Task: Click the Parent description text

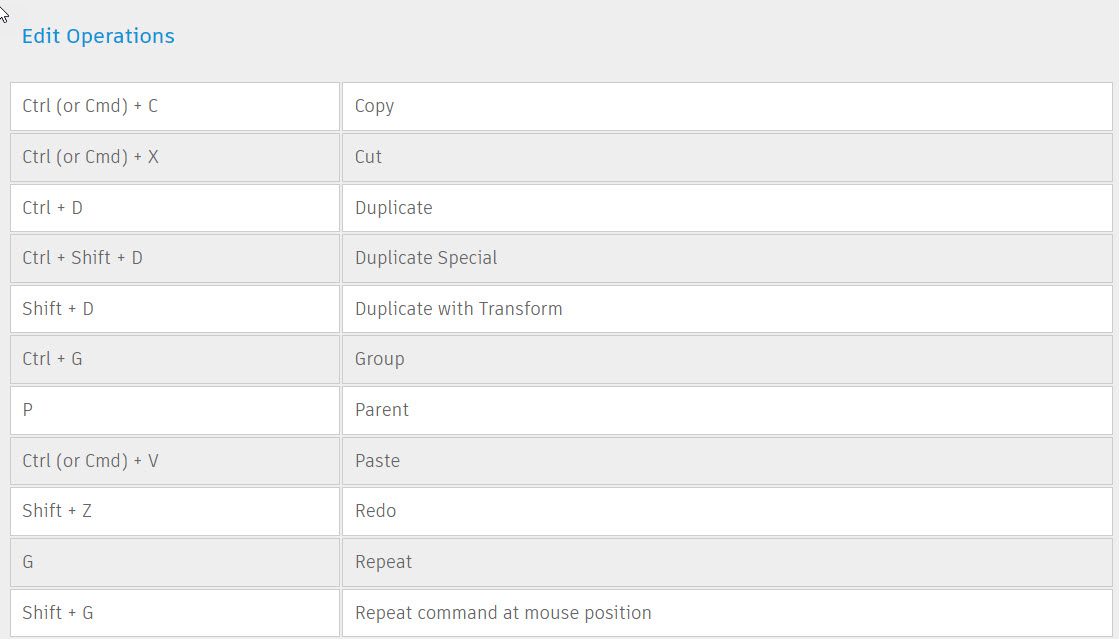Action: [x=382, y=411]
